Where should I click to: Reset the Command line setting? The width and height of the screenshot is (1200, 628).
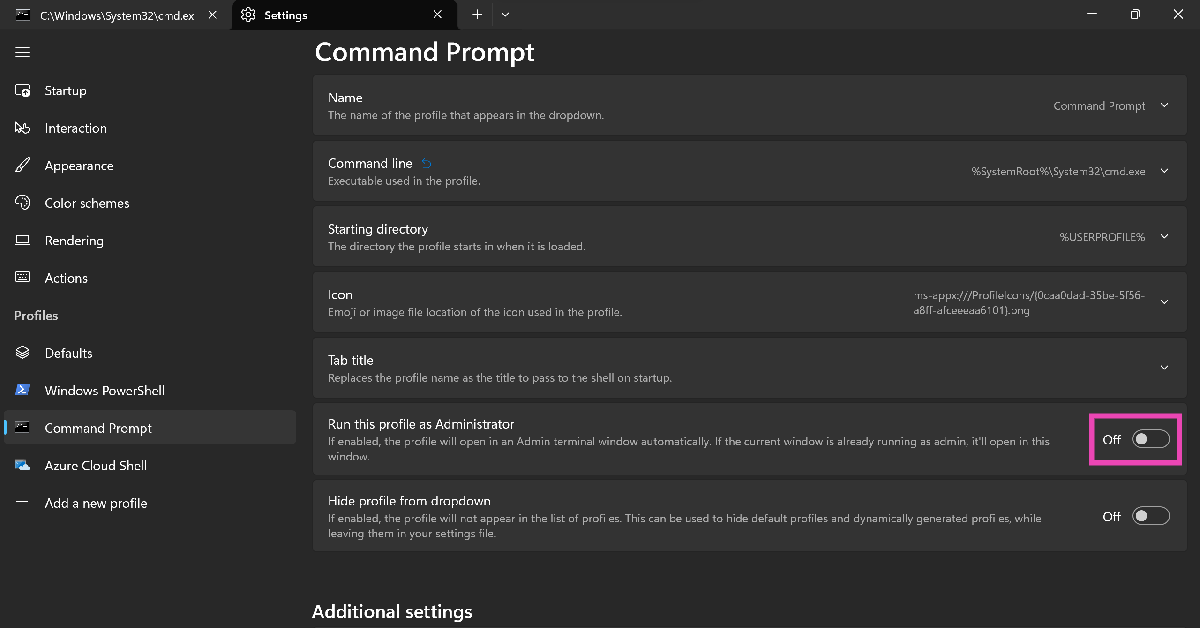click(427, 163)
